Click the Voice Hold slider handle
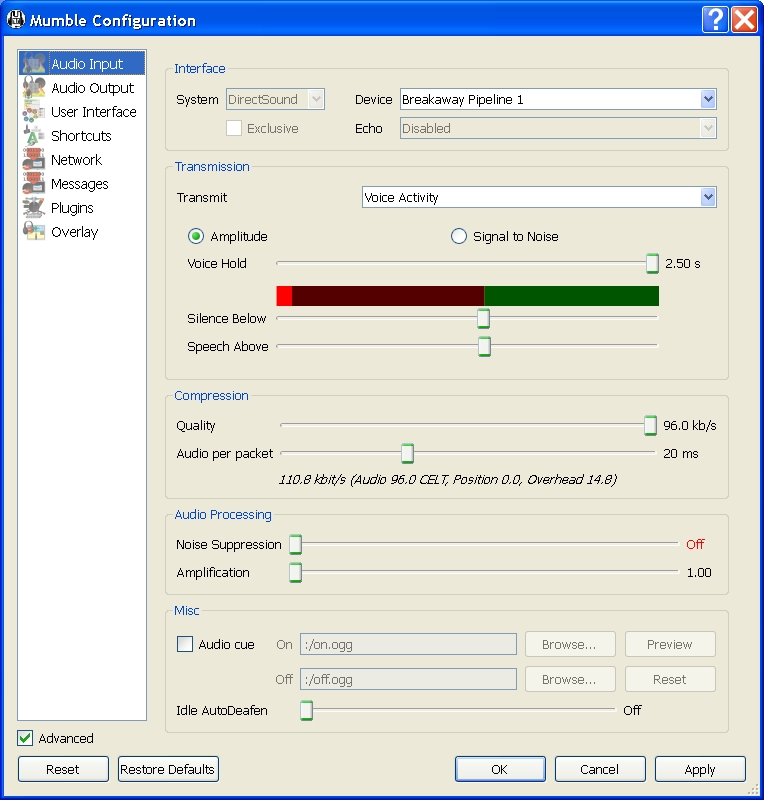The width and height of the screenshot is (764, 800). [652, 263]
